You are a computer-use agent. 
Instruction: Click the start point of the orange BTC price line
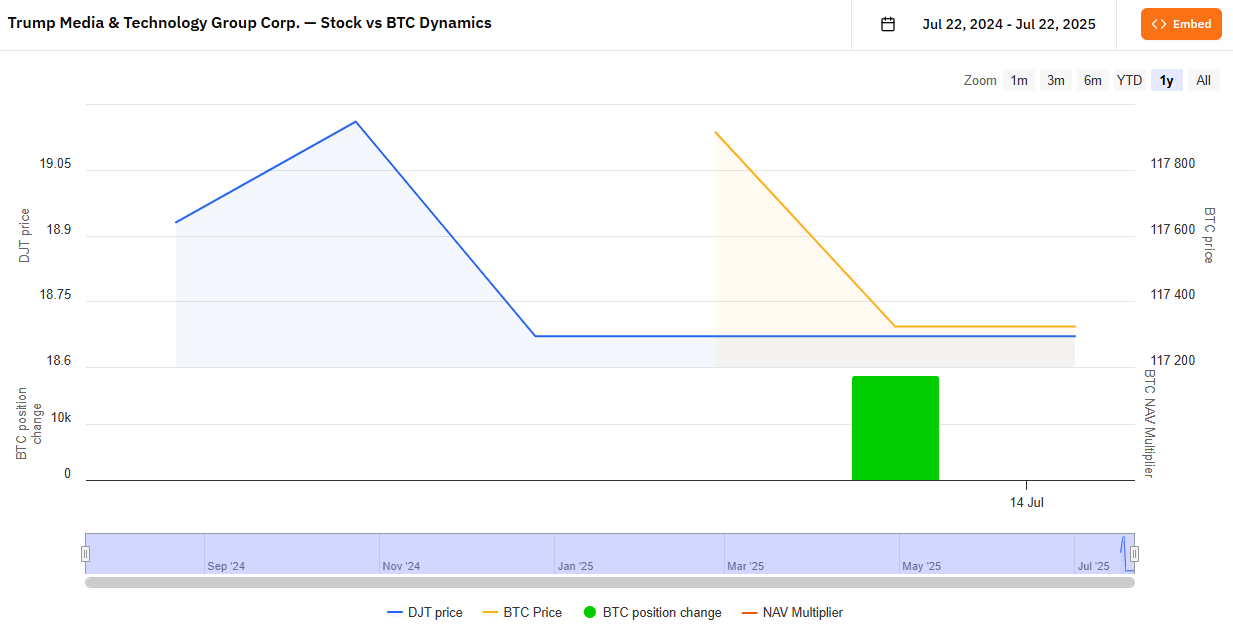(x=716, y=132)
